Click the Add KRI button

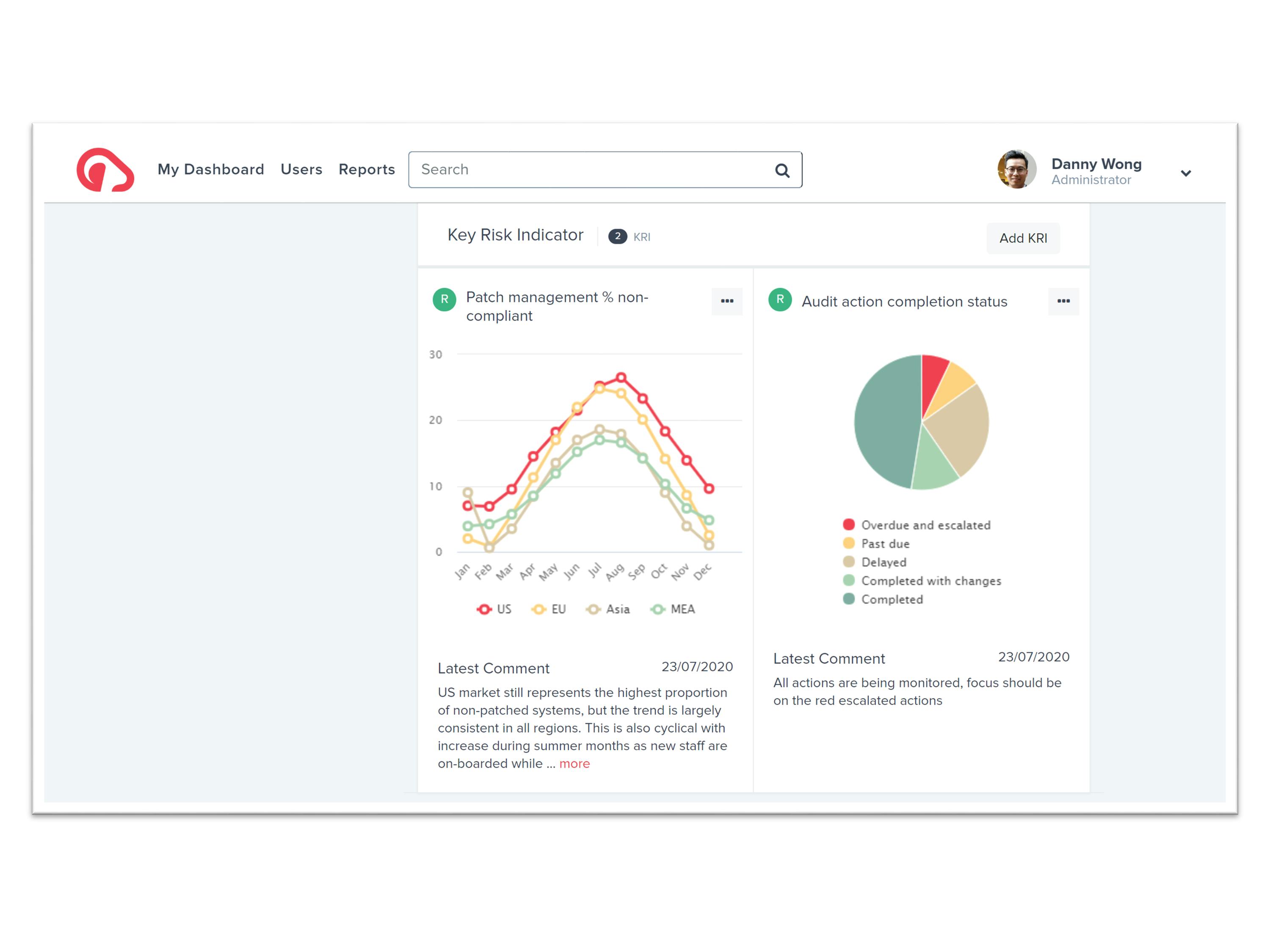1023,238
